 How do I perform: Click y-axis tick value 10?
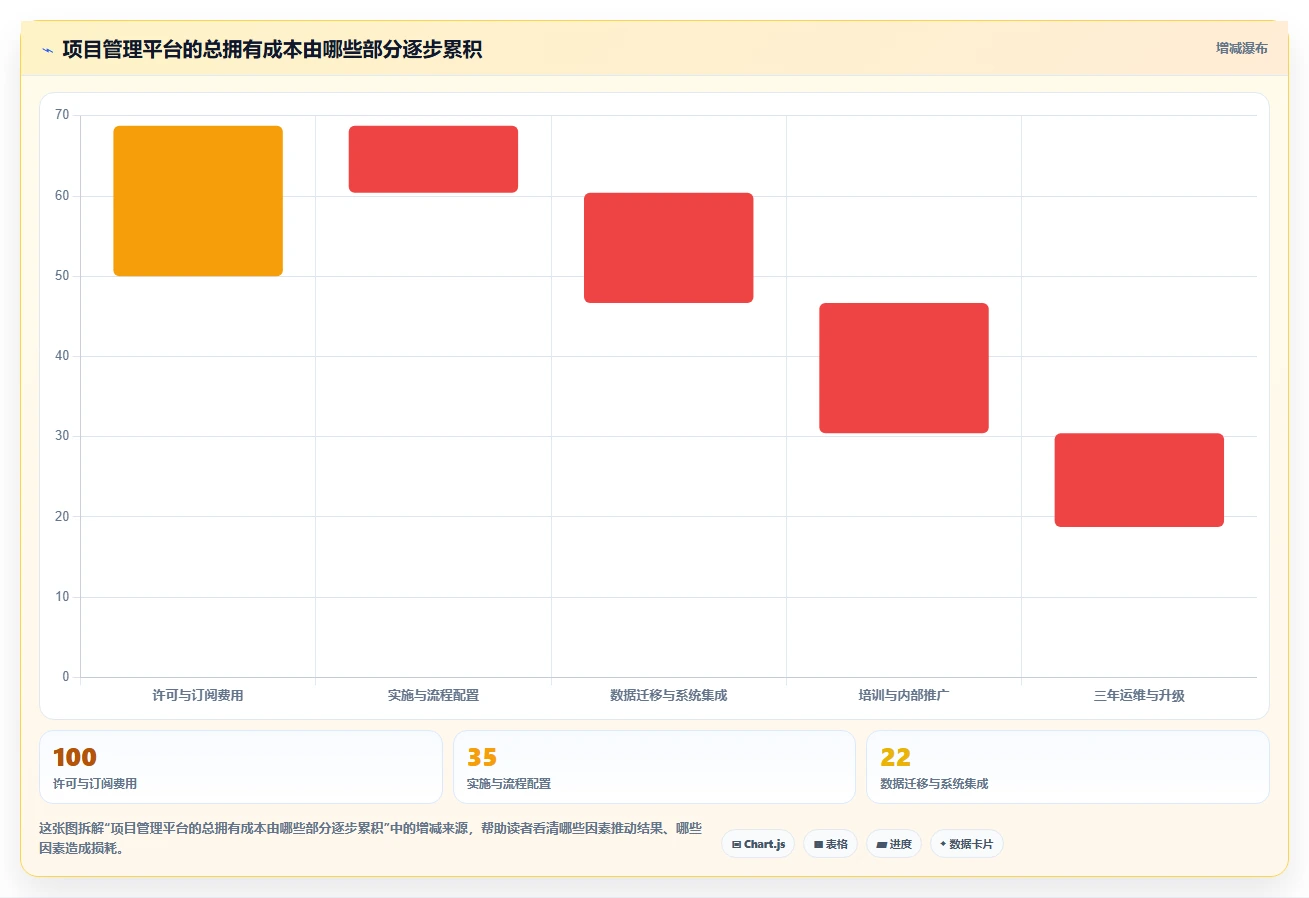click(x=62, y=597)
